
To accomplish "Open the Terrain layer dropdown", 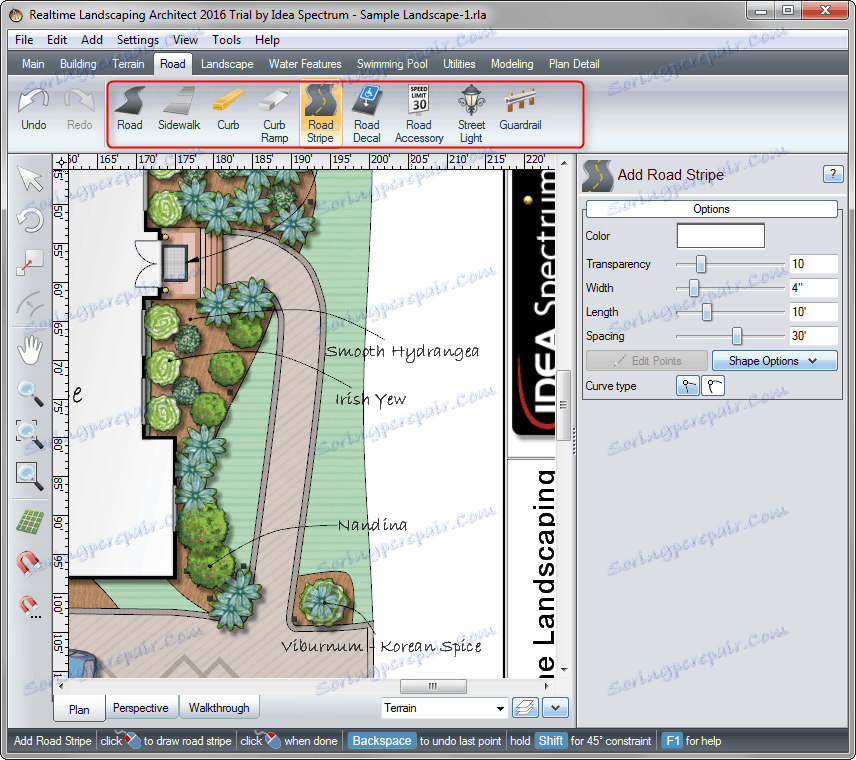I will [x=445, y=708].
